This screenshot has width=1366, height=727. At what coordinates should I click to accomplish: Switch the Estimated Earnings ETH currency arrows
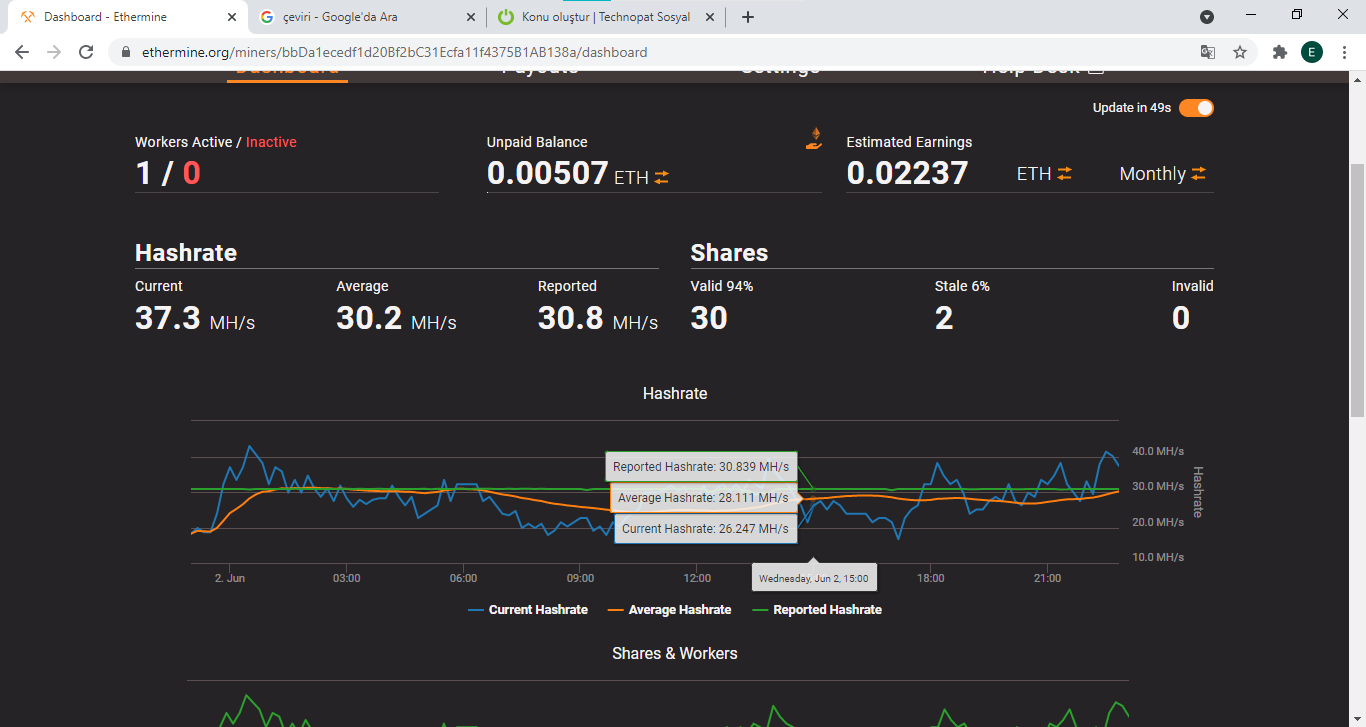click(1064, 174)
